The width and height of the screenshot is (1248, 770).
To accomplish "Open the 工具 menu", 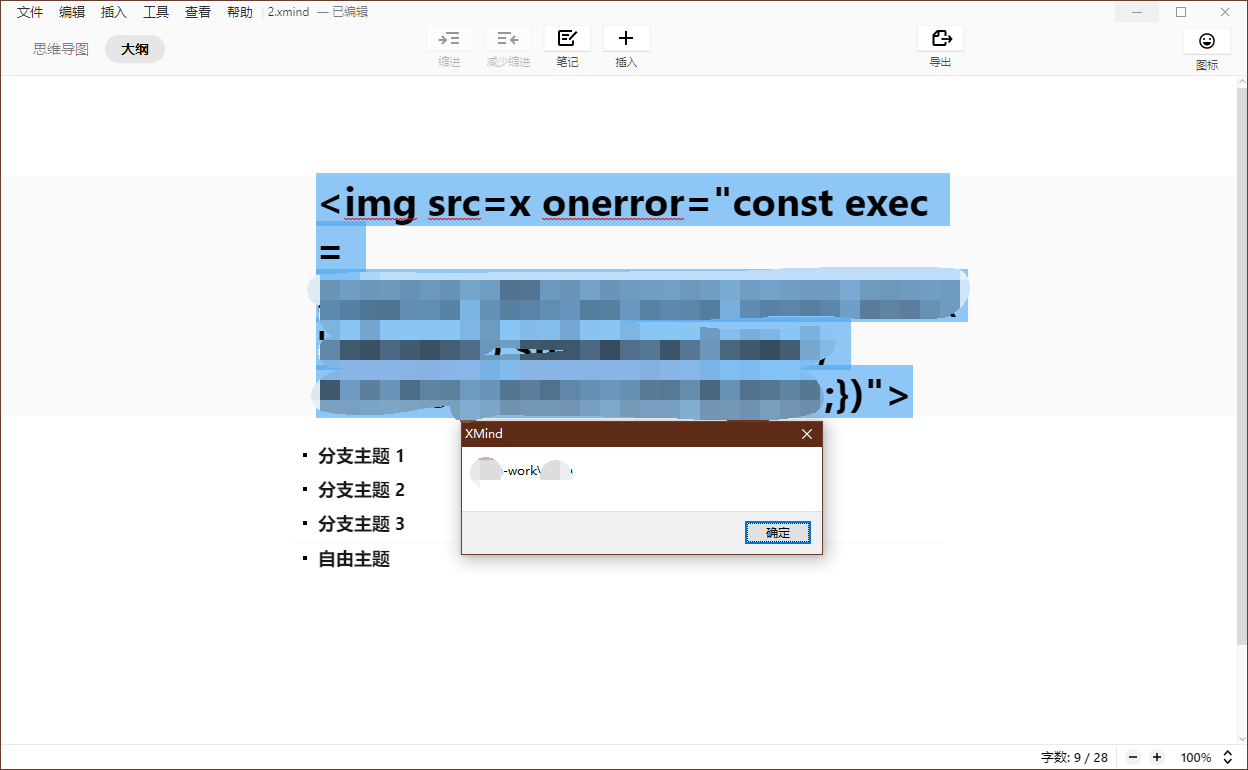I will 156,12.
